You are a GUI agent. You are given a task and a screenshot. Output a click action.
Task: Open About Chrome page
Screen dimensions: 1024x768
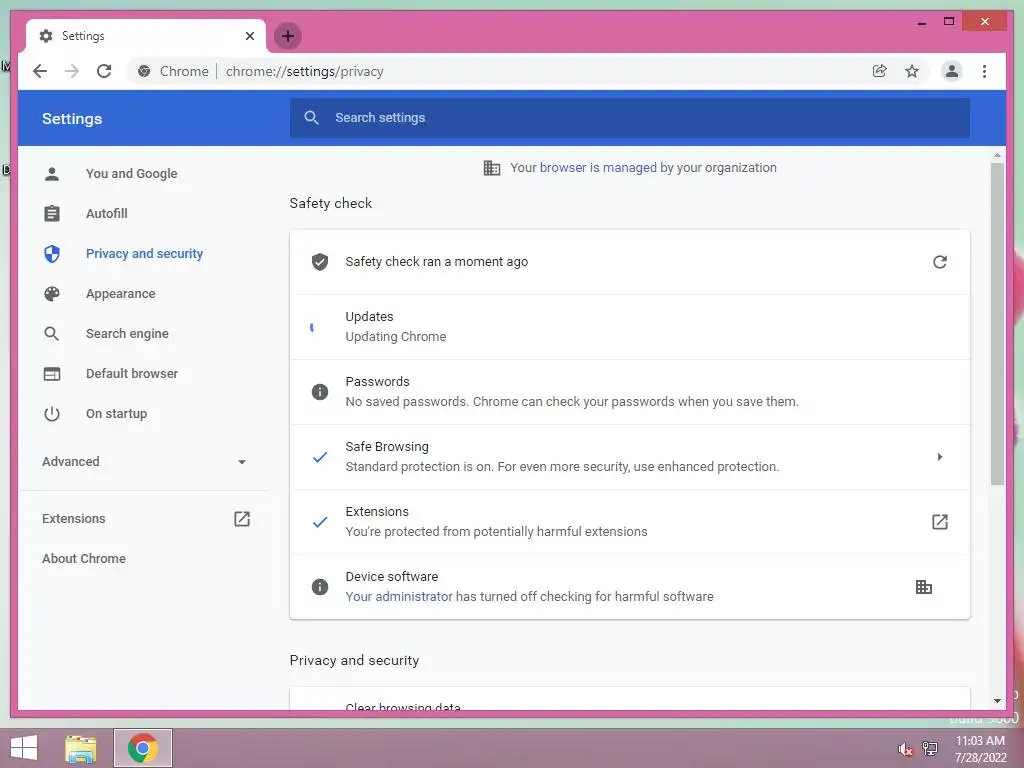[84, 558]
